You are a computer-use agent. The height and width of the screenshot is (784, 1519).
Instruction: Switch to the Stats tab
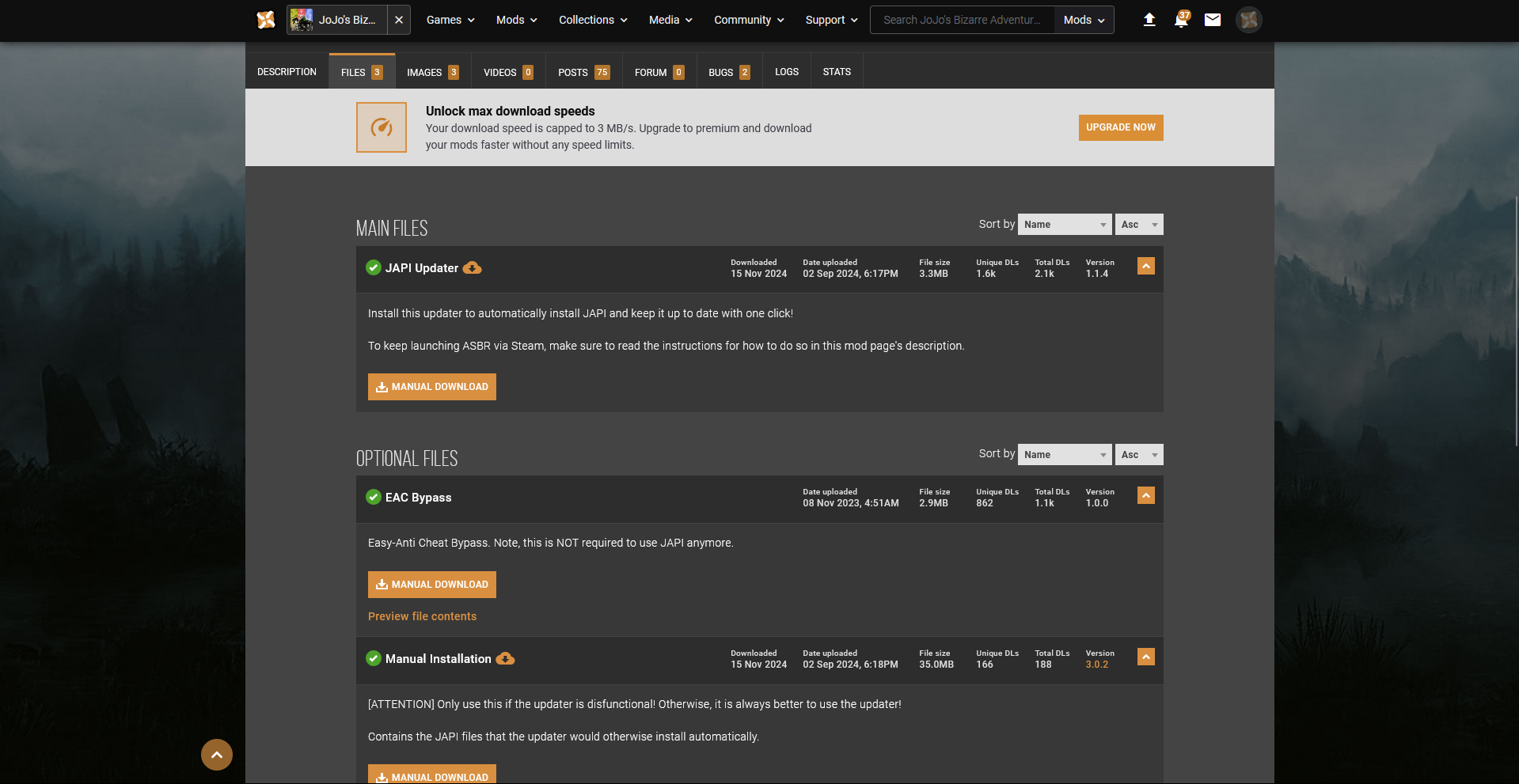coord(837,71)
